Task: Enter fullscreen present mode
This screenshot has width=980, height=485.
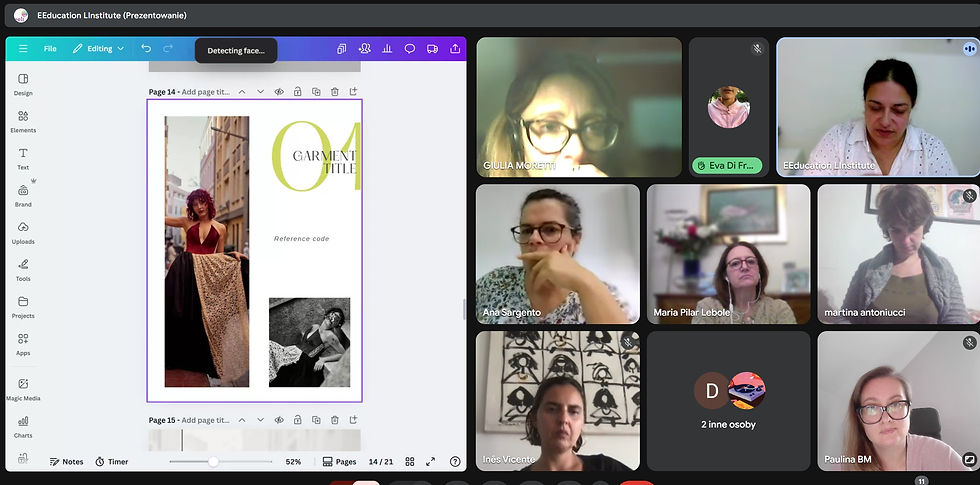Action: [431, 462]
